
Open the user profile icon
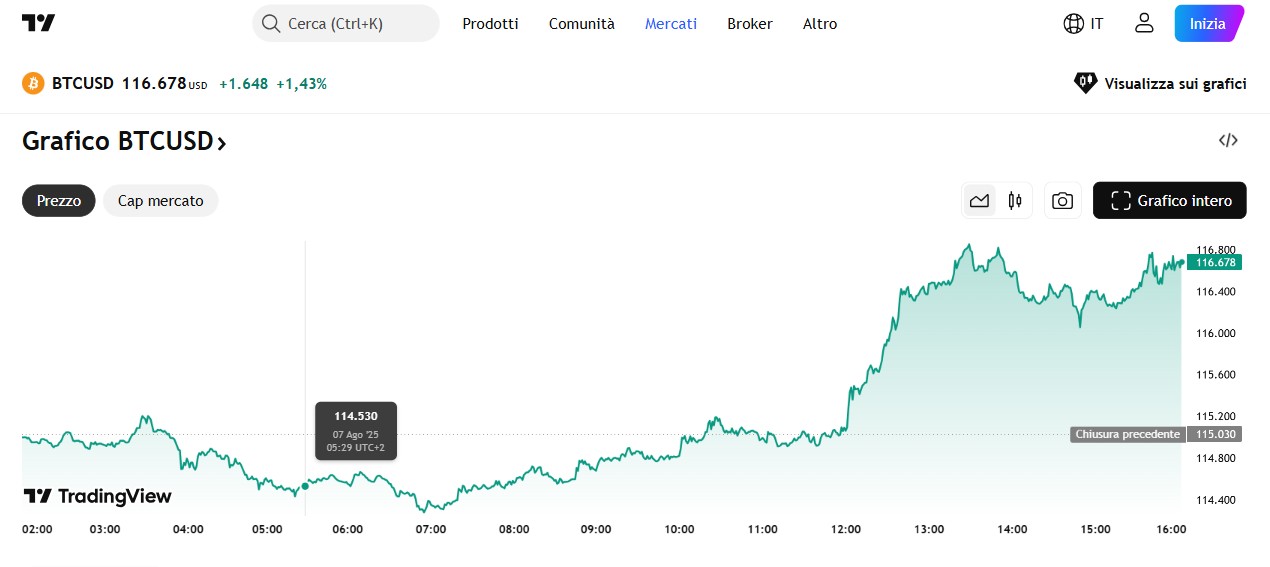tap(1144, 23)
